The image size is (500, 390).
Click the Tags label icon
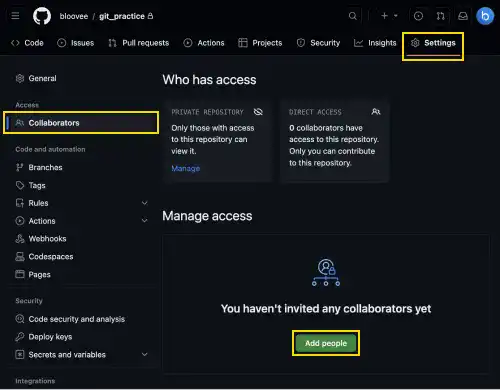pos(20,185)
